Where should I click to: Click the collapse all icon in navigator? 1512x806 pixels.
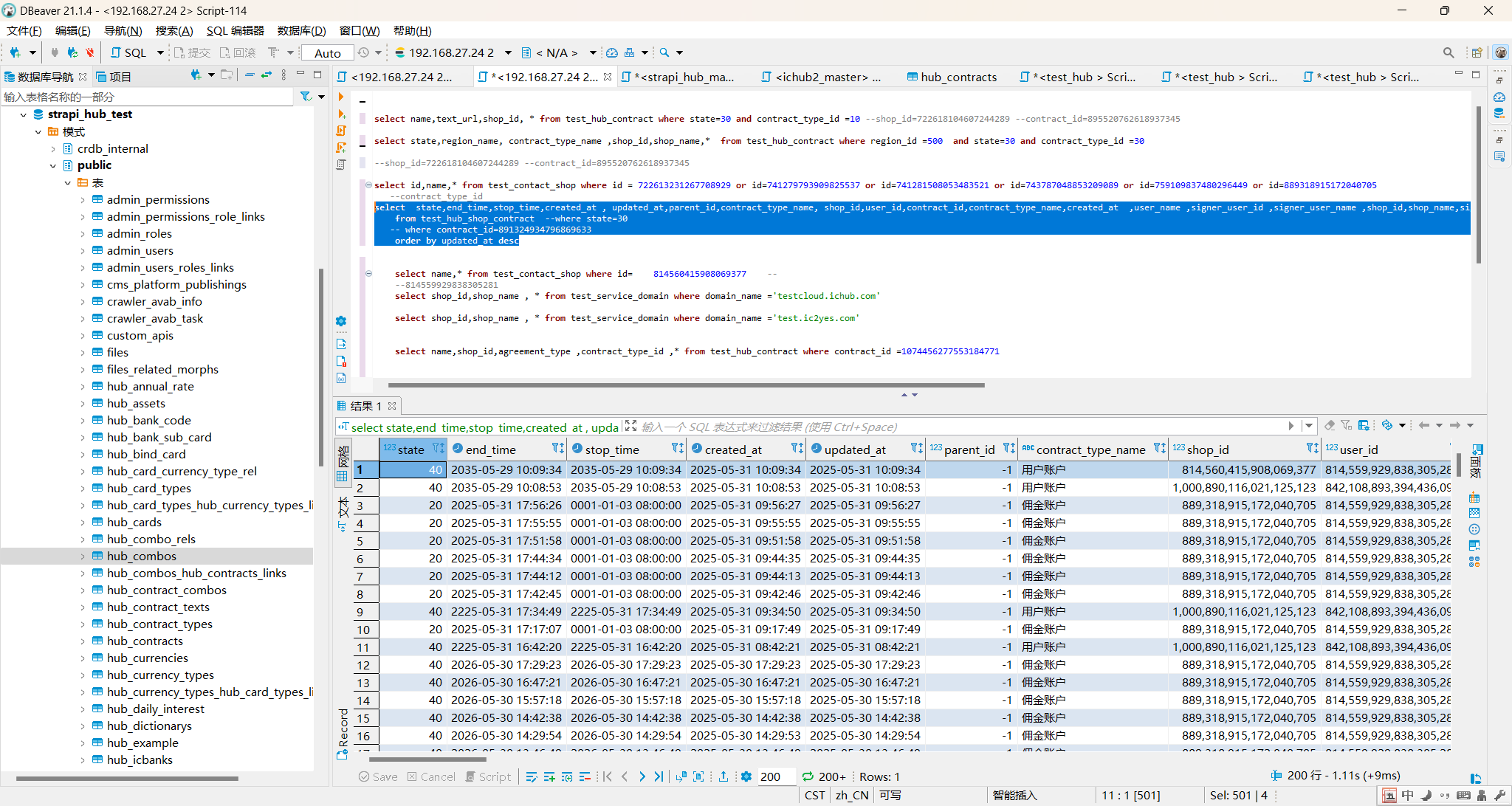(250, 75)
